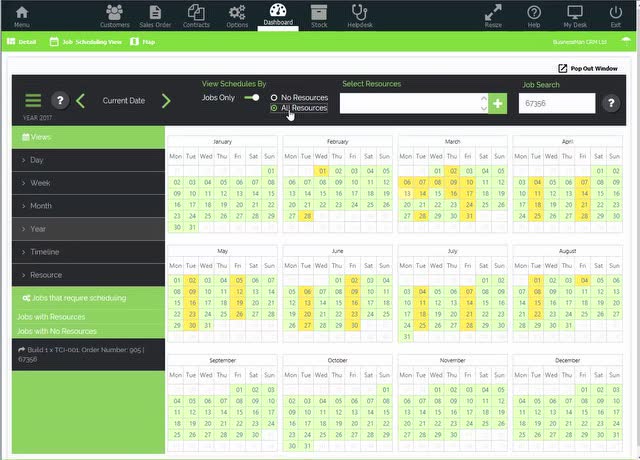This screenshot has width=640, height=460.
Task: Open Jobs with Resources link
Action: click(x=51, y=317)
